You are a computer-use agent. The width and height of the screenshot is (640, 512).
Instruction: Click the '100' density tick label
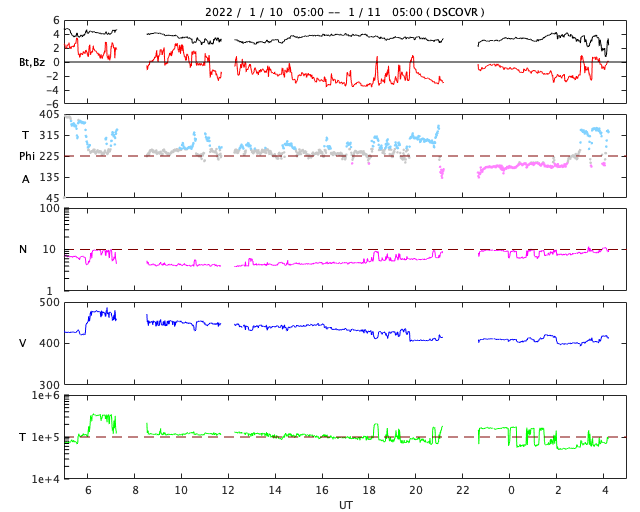click(49, 208)
